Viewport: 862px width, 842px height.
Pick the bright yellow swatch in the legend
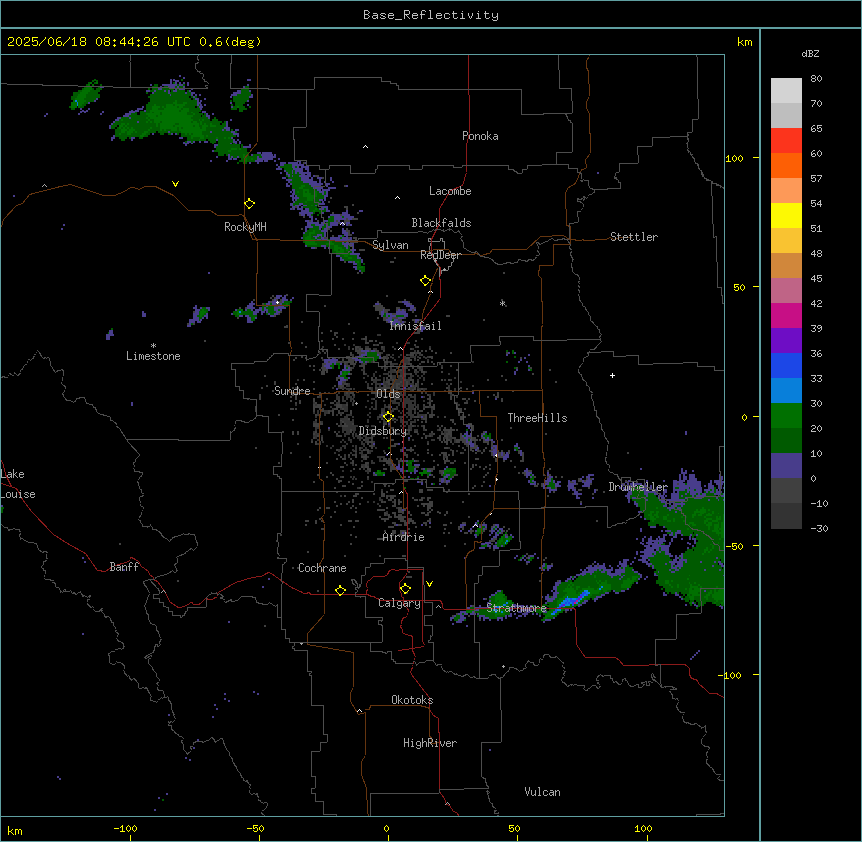(x=786, y=215)
